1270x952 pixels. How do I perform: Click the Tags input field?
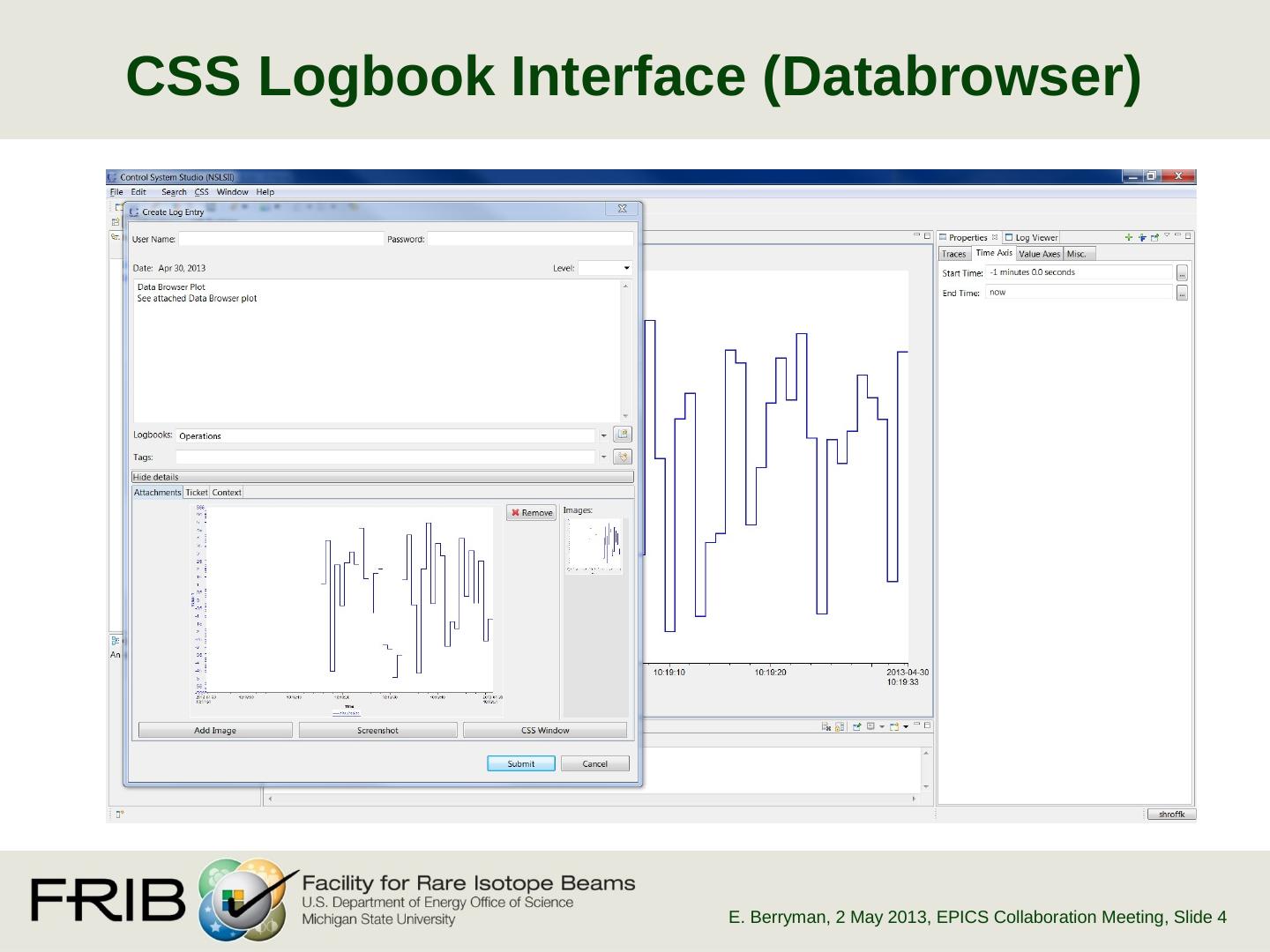(x=385, y=457)
